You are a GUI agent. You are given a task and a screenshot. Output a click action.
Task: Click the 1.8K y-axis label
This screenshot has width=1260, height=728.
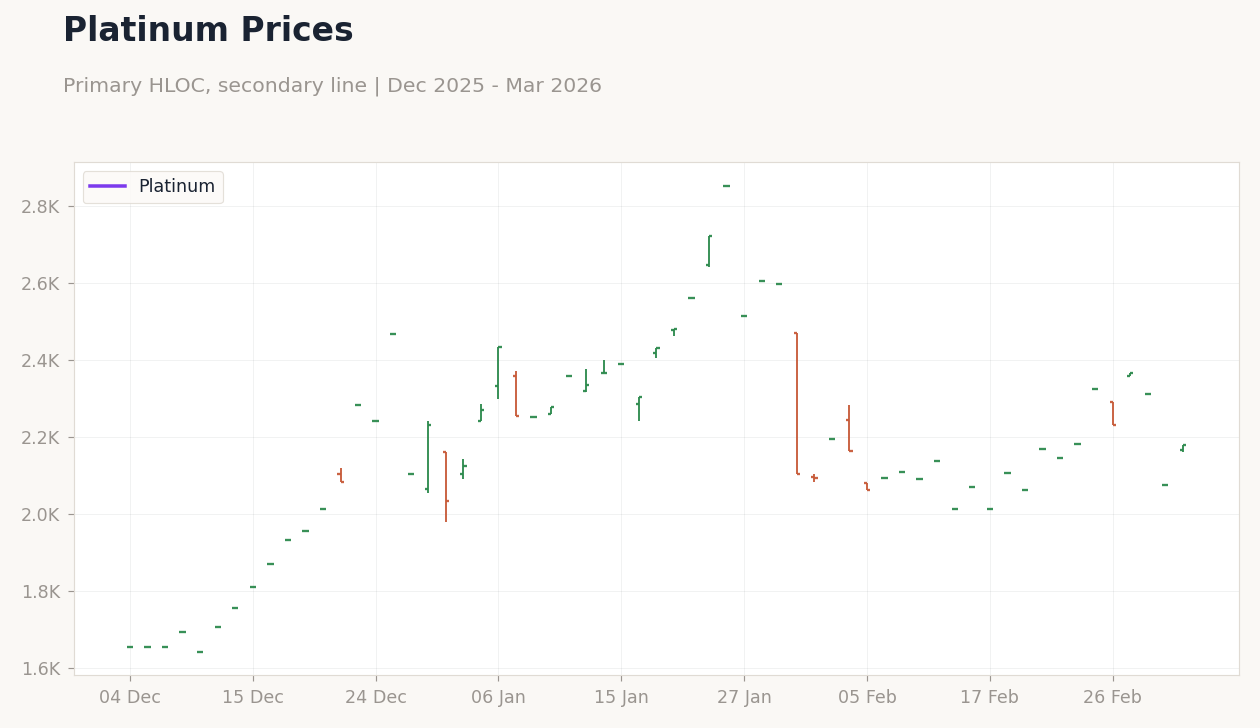[x=41, y=592]
